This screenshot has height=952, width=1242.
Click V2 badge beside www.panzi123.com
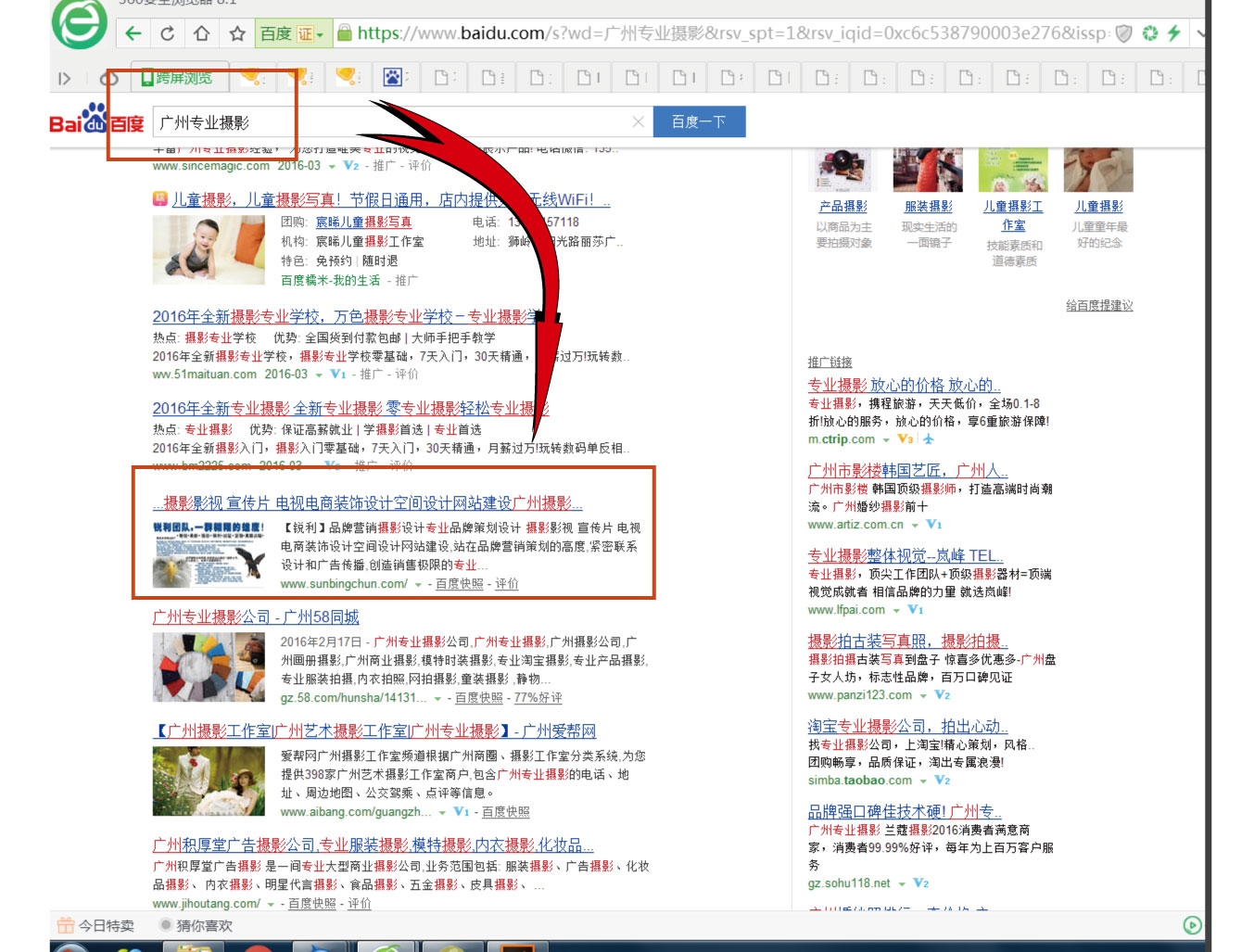coord(942,695)
